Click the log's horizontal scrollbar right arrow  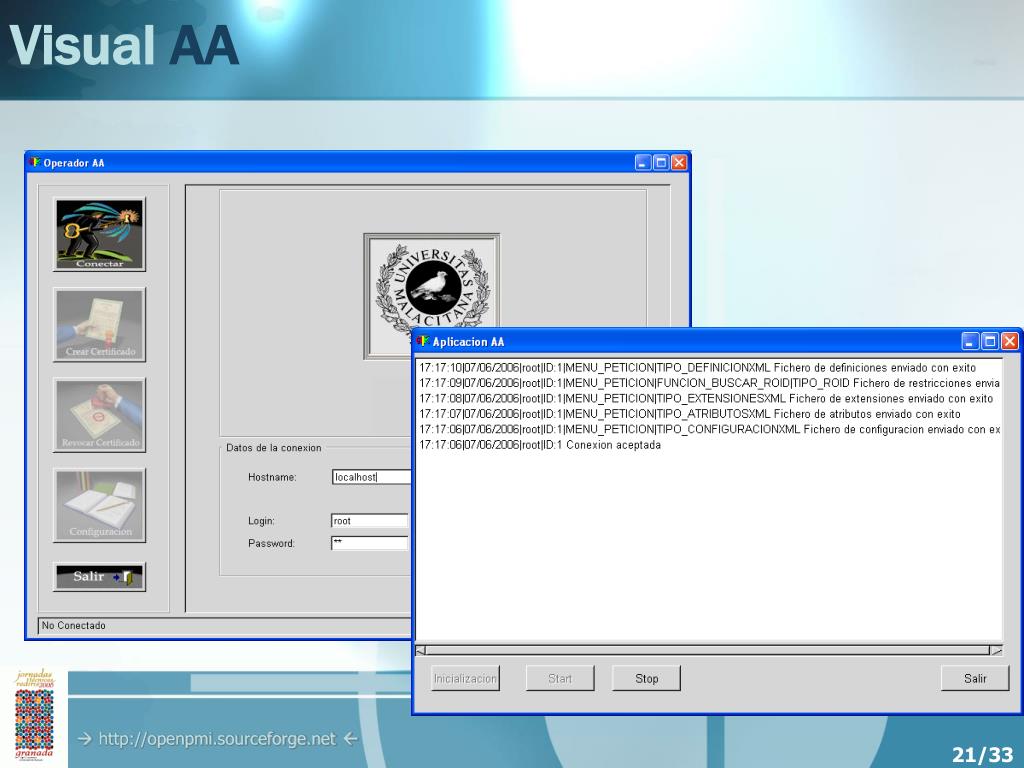pos(996,650)
